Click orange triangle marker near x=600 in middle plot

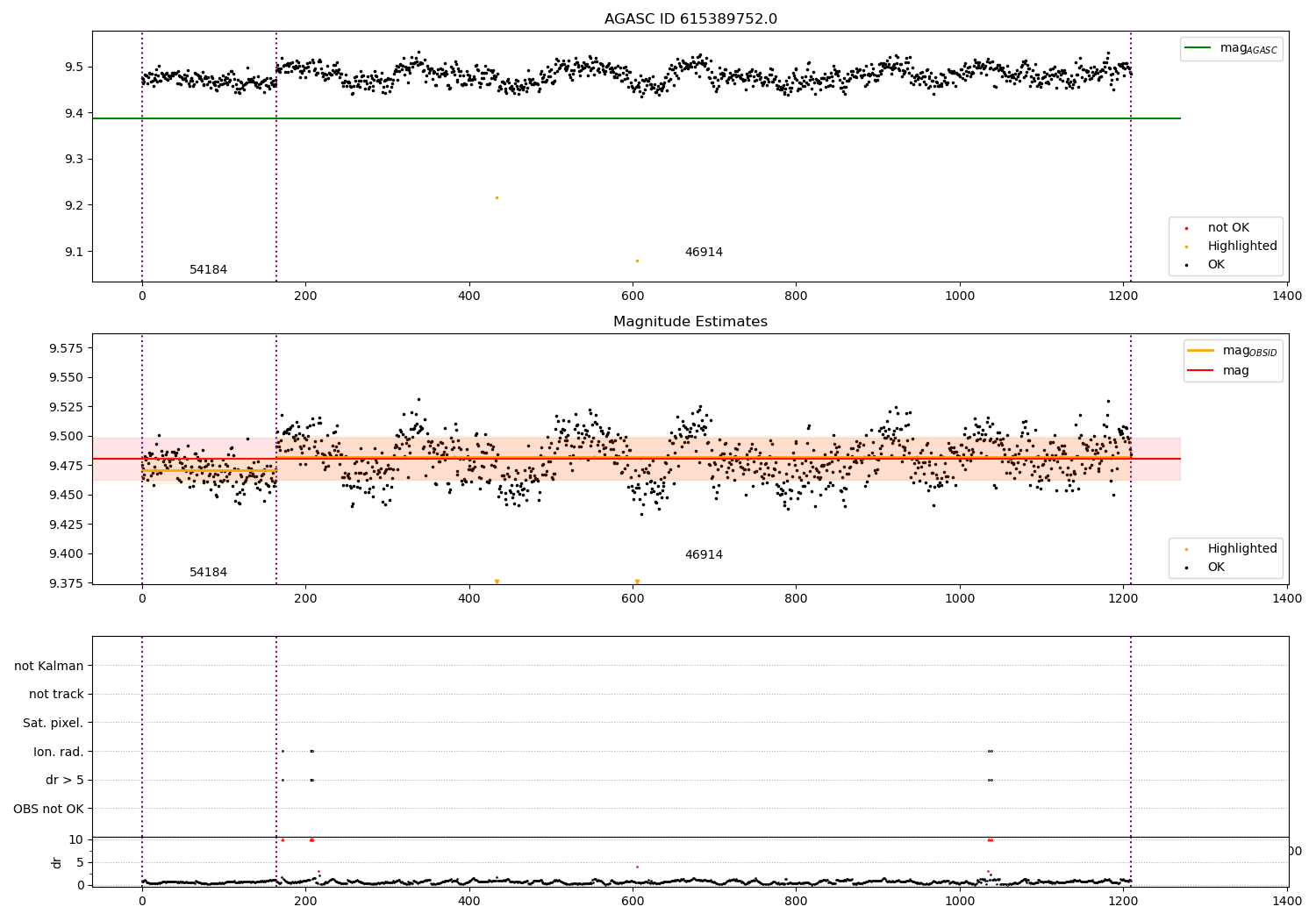637,582
